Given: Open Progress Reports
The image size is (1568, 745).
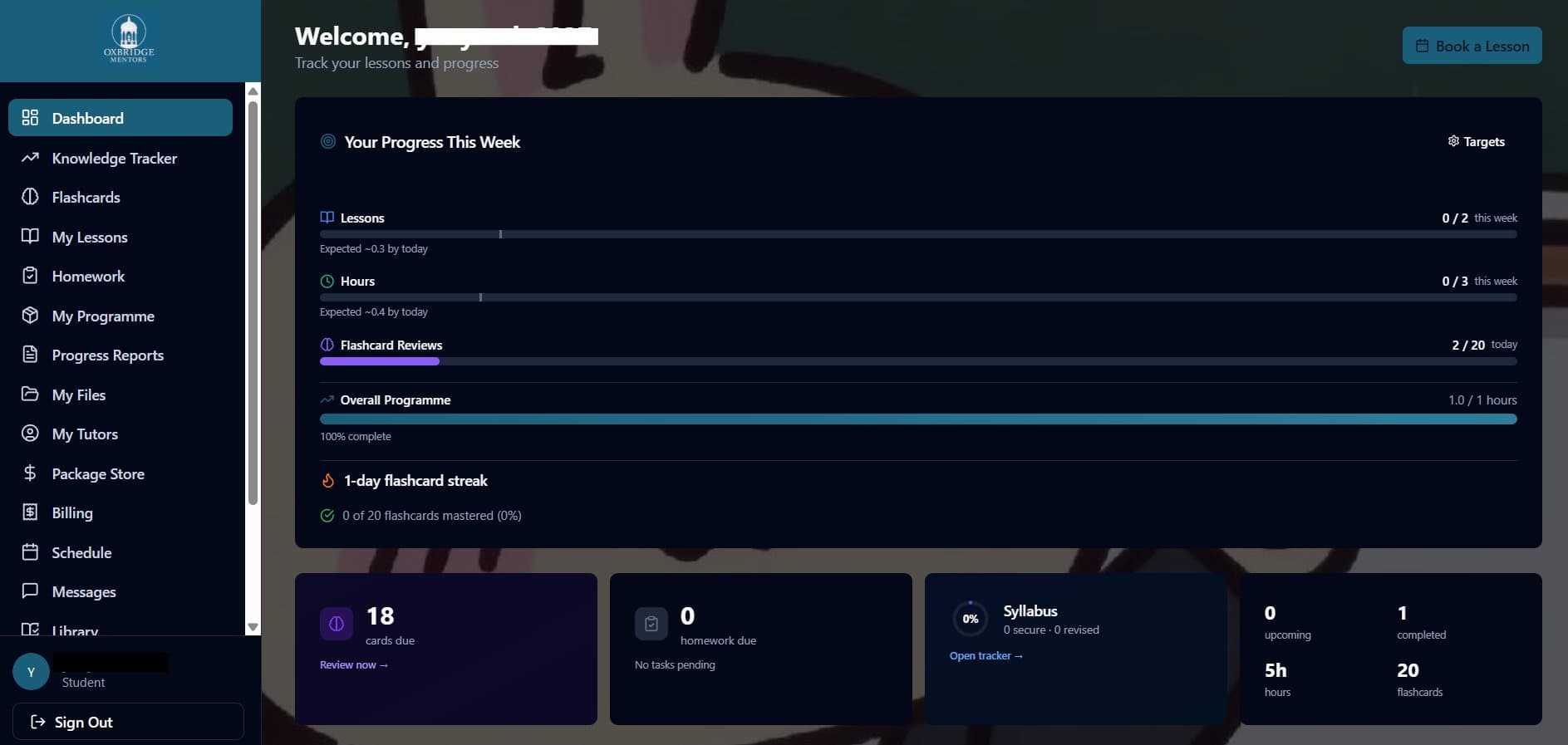Looking at the screenshot, I should coord(120,355).
